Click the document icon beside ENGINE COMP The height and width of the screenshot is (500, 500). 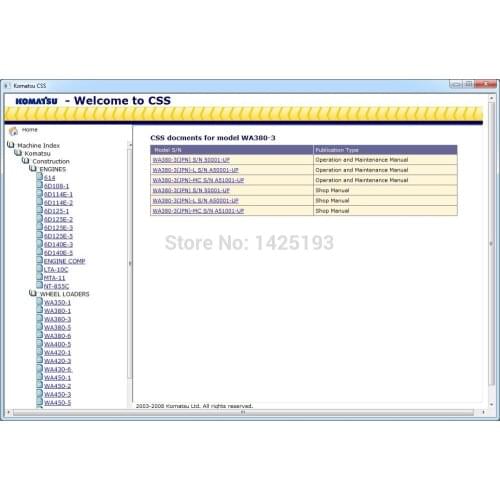coord(40,260)
